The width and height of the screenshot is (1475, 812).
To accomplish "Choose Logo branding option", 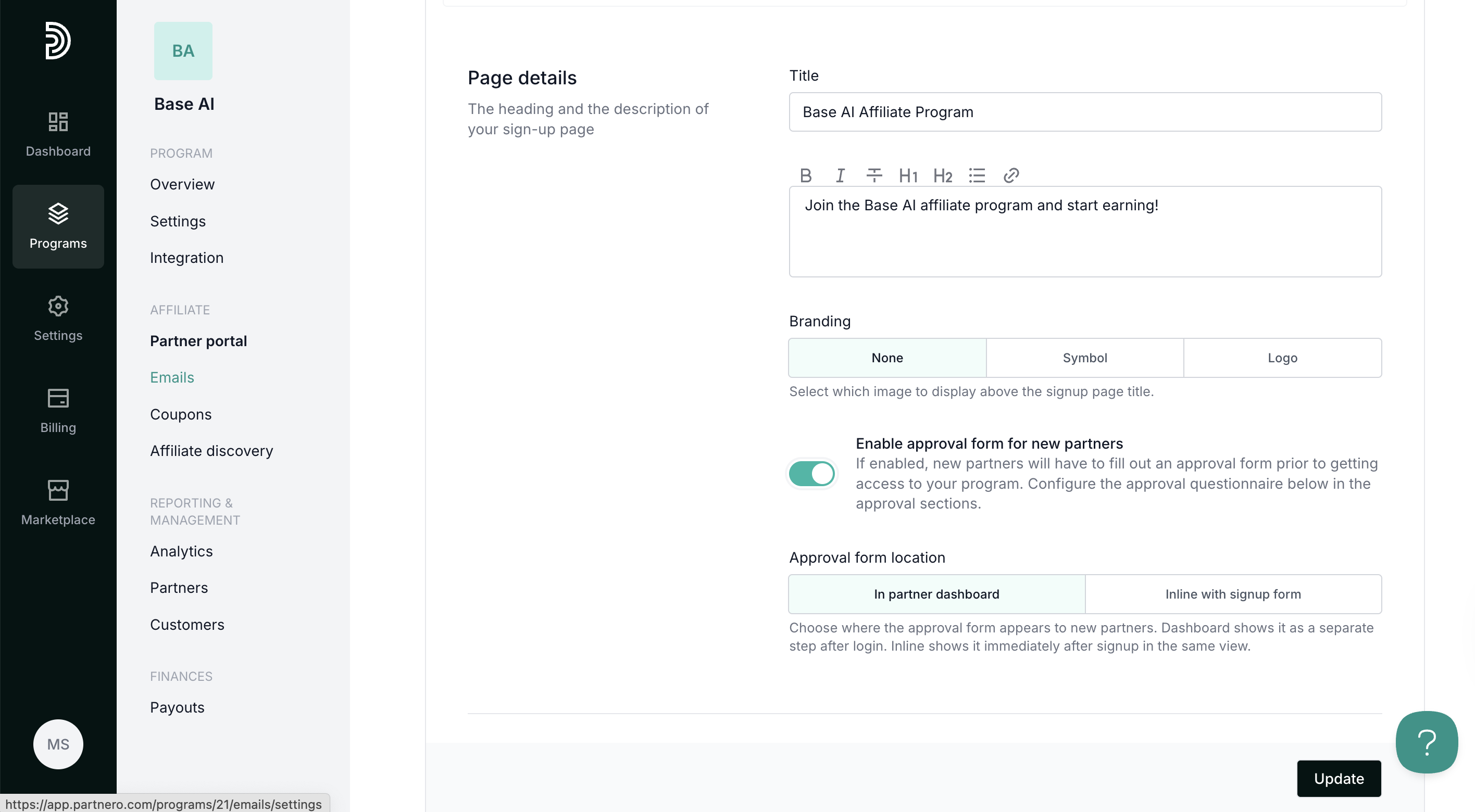I will pyautogui.click(x=1282, y=358).
